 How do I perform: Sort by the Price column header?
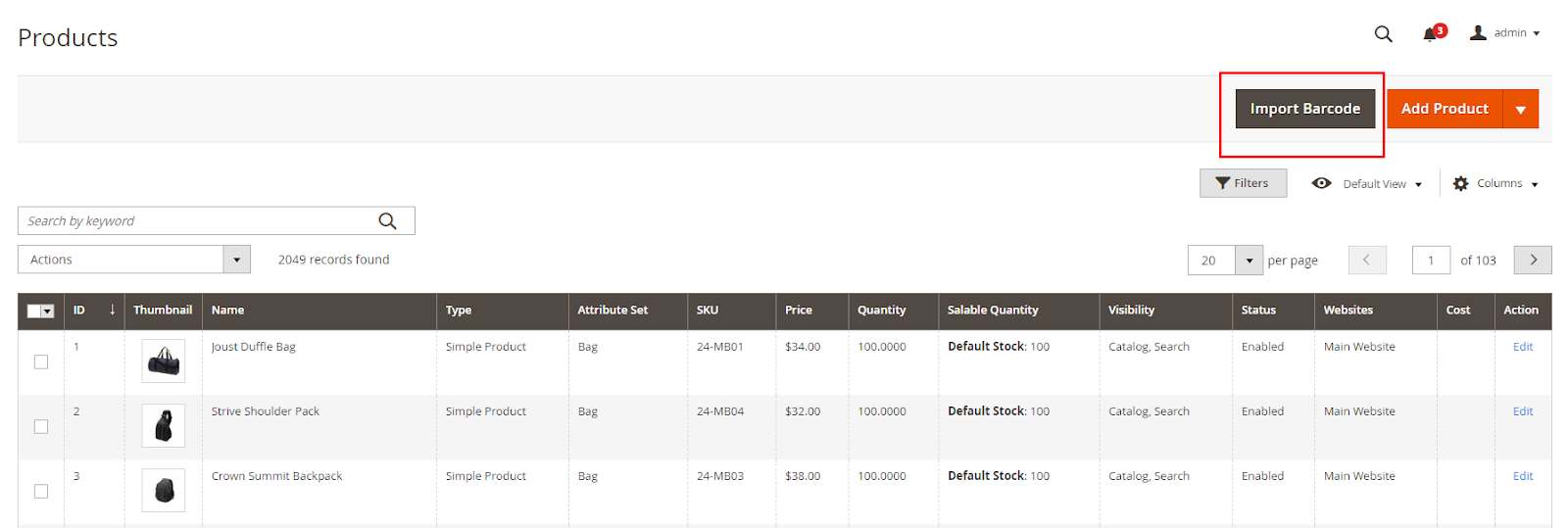coord(798,311)
